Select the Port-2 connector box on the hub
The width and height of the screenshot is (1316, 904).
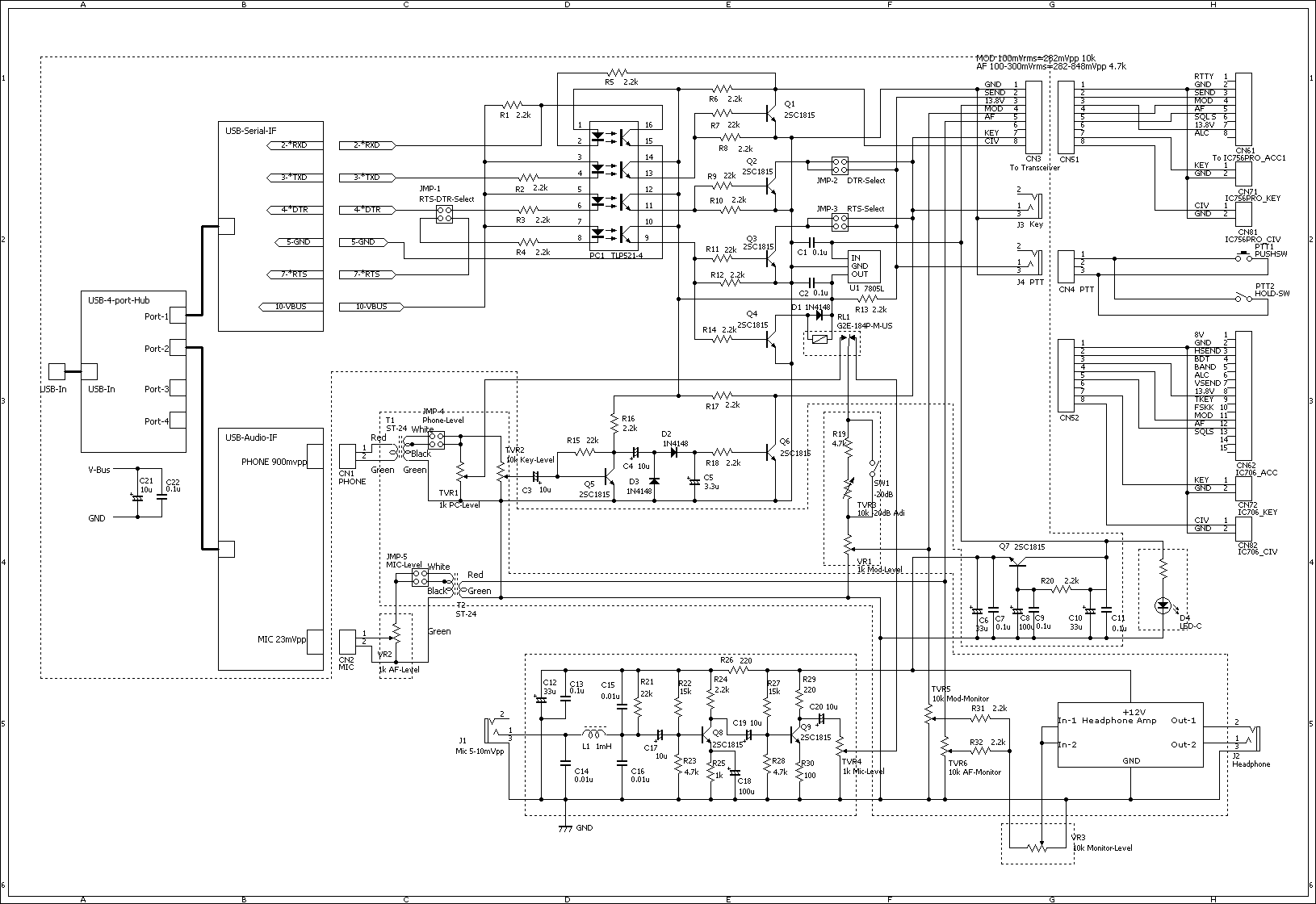(178, 348)
